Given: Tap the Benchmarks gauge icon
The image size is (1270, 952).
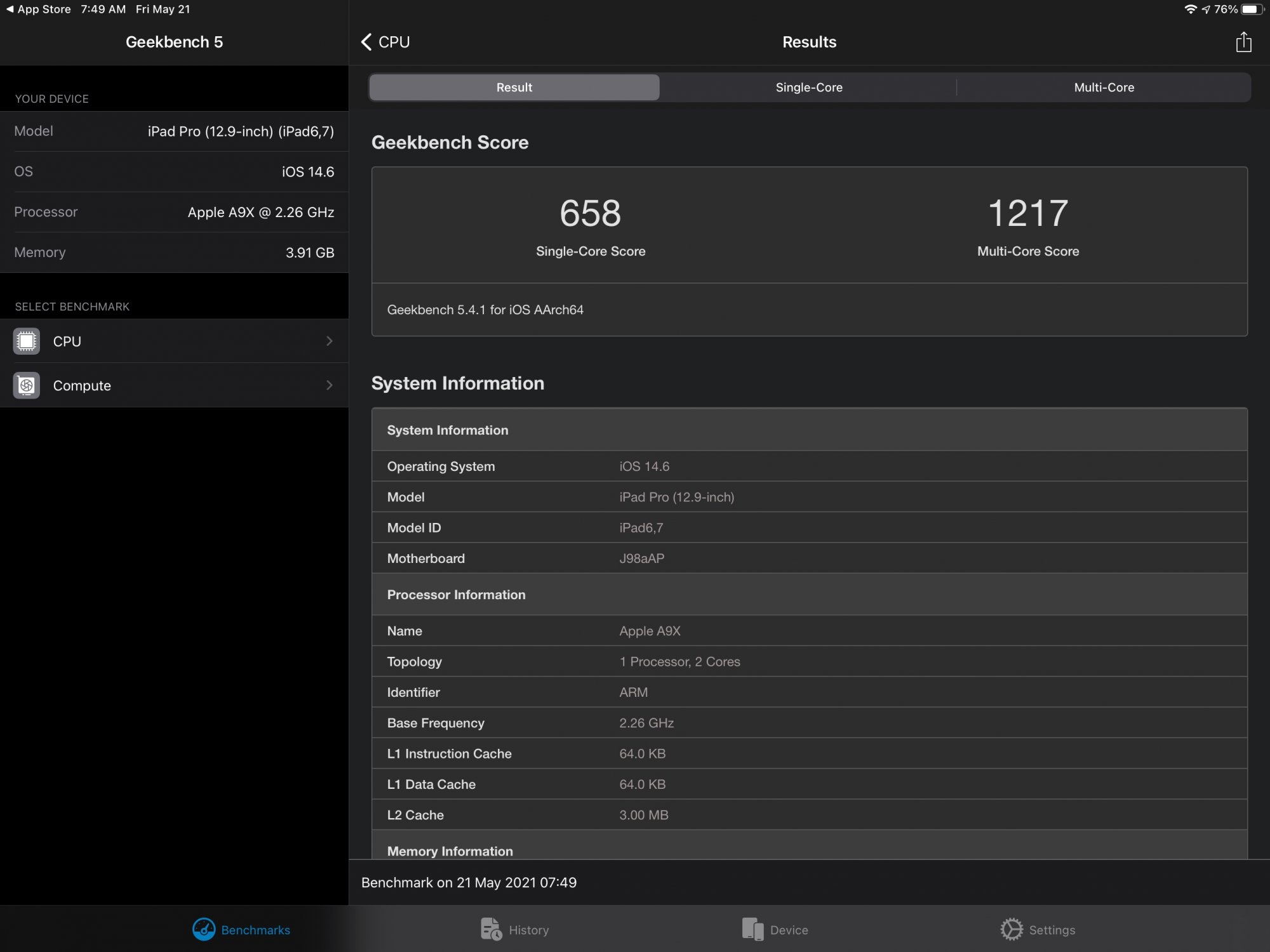Looking at the screenshot, I should (204, 930).
